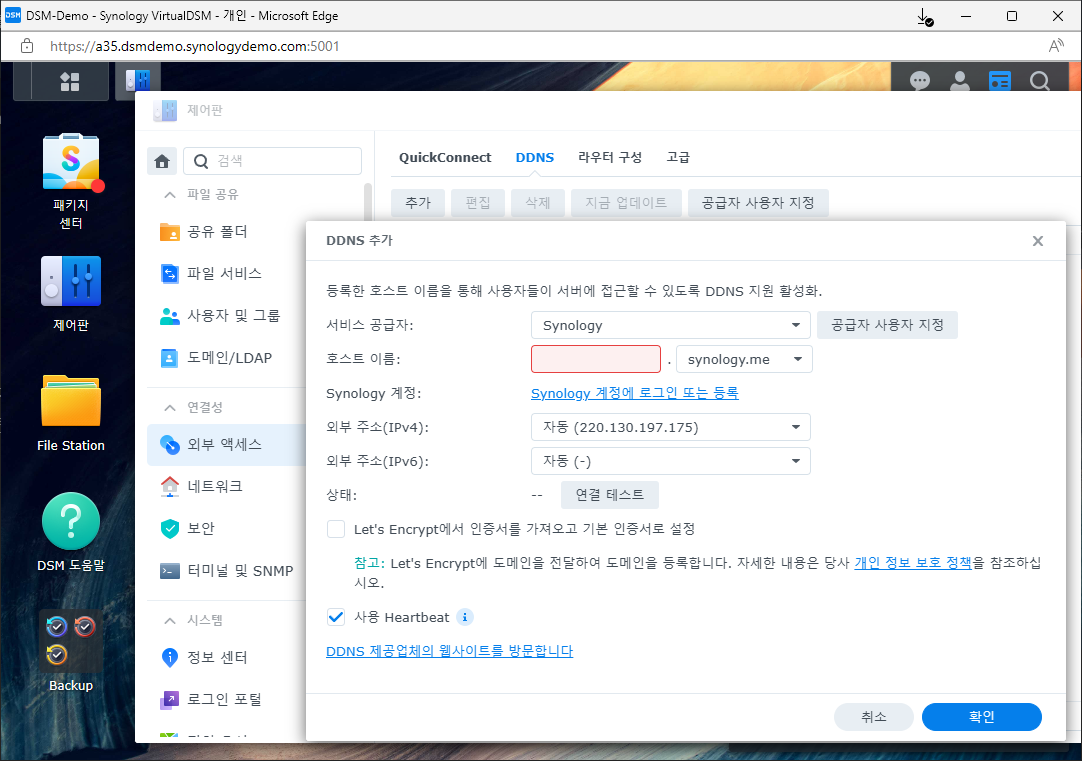Open the notifications chat bubble icon
This screenshot has width=1082, height=761.
[x=919, y=81]
